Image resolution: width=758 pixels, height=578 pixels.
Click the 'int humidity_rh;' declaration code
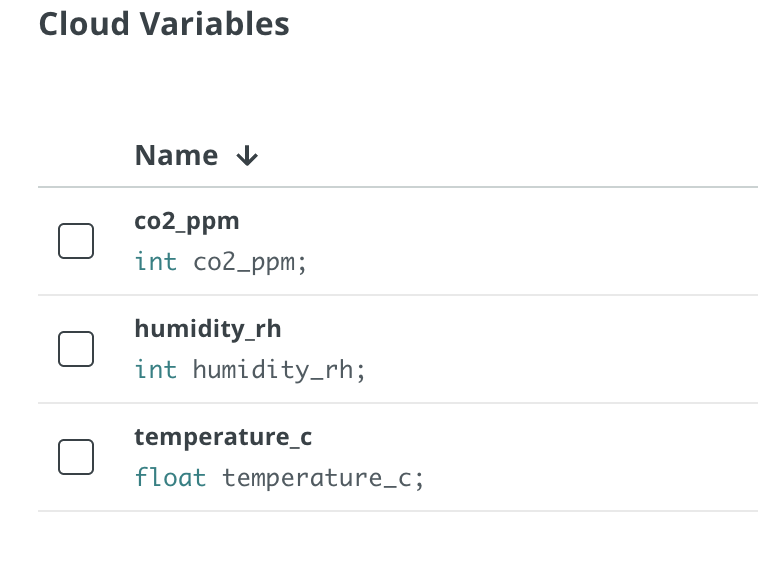point(250,370)
